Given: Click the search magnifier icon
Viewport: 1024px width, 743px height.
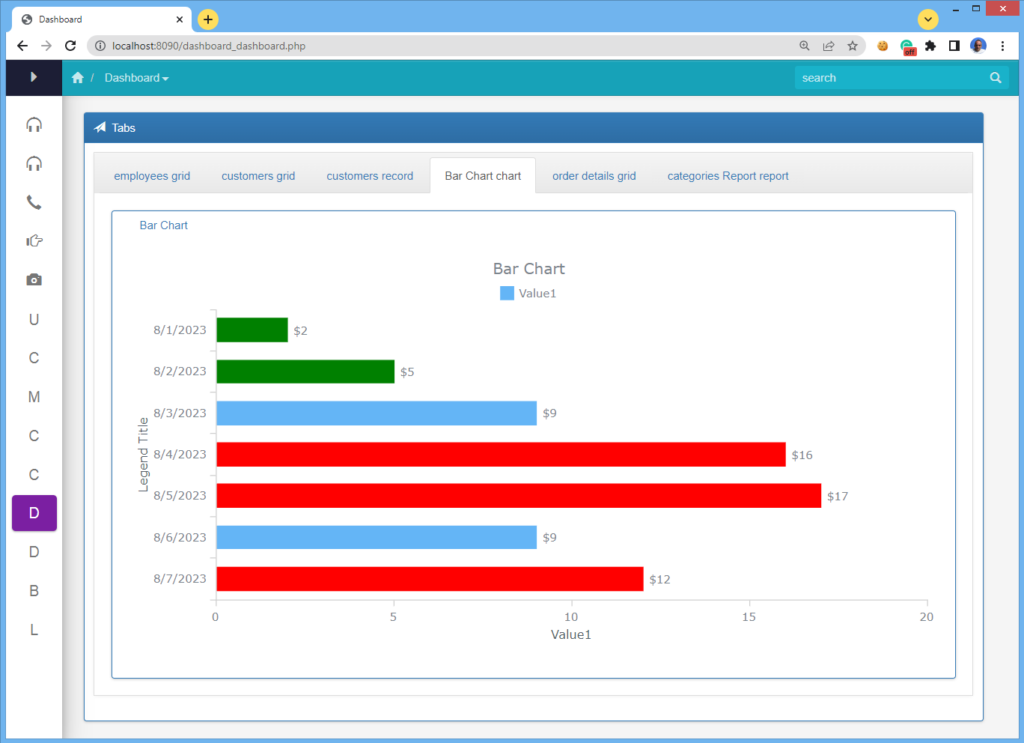Looking at the screenshot, I should (x=995, y=77).
